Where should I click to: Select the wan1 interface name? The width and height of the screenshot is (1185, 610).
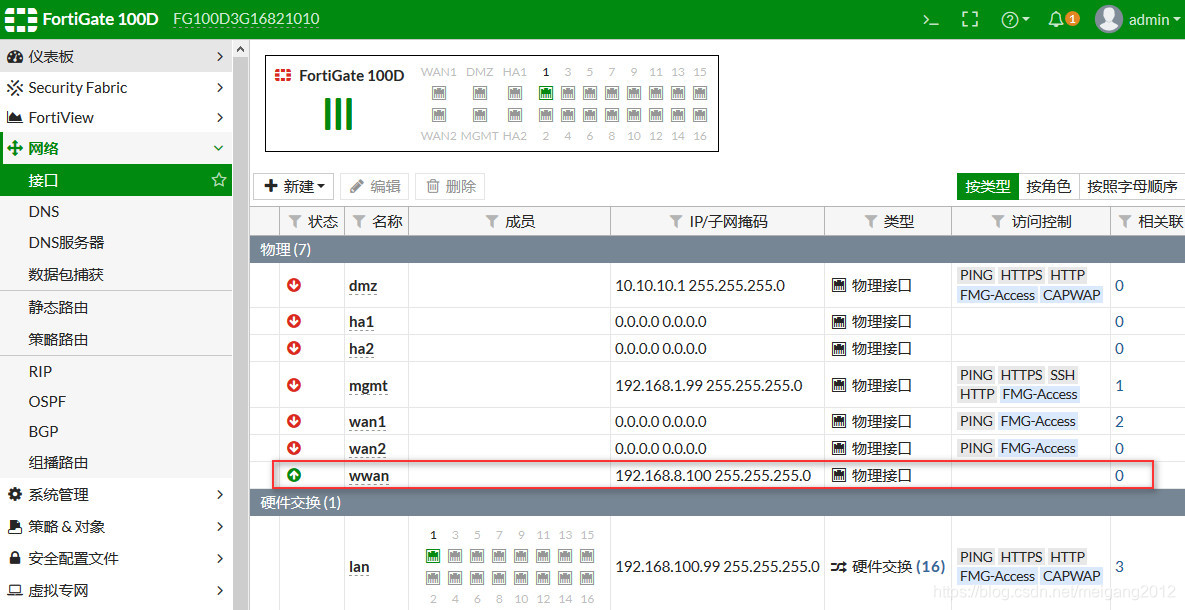tap(367, 421)
